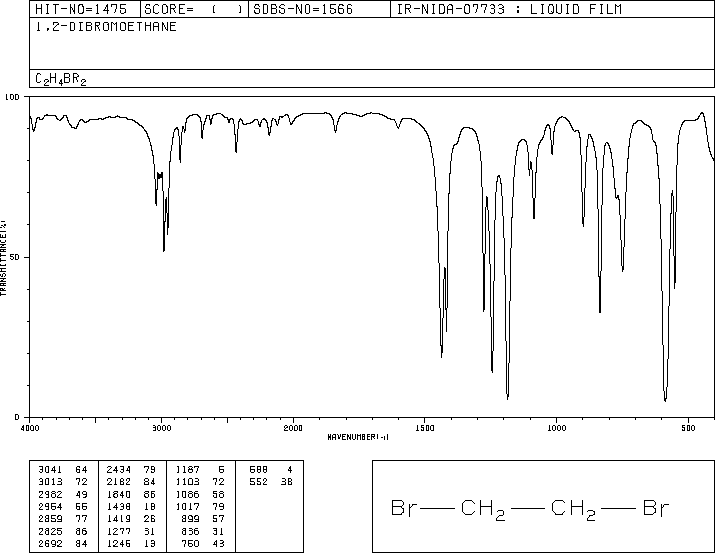This screenshot has height=553, width=715.
Task: Click the right Br atom in structure
Action: [656, 507]
